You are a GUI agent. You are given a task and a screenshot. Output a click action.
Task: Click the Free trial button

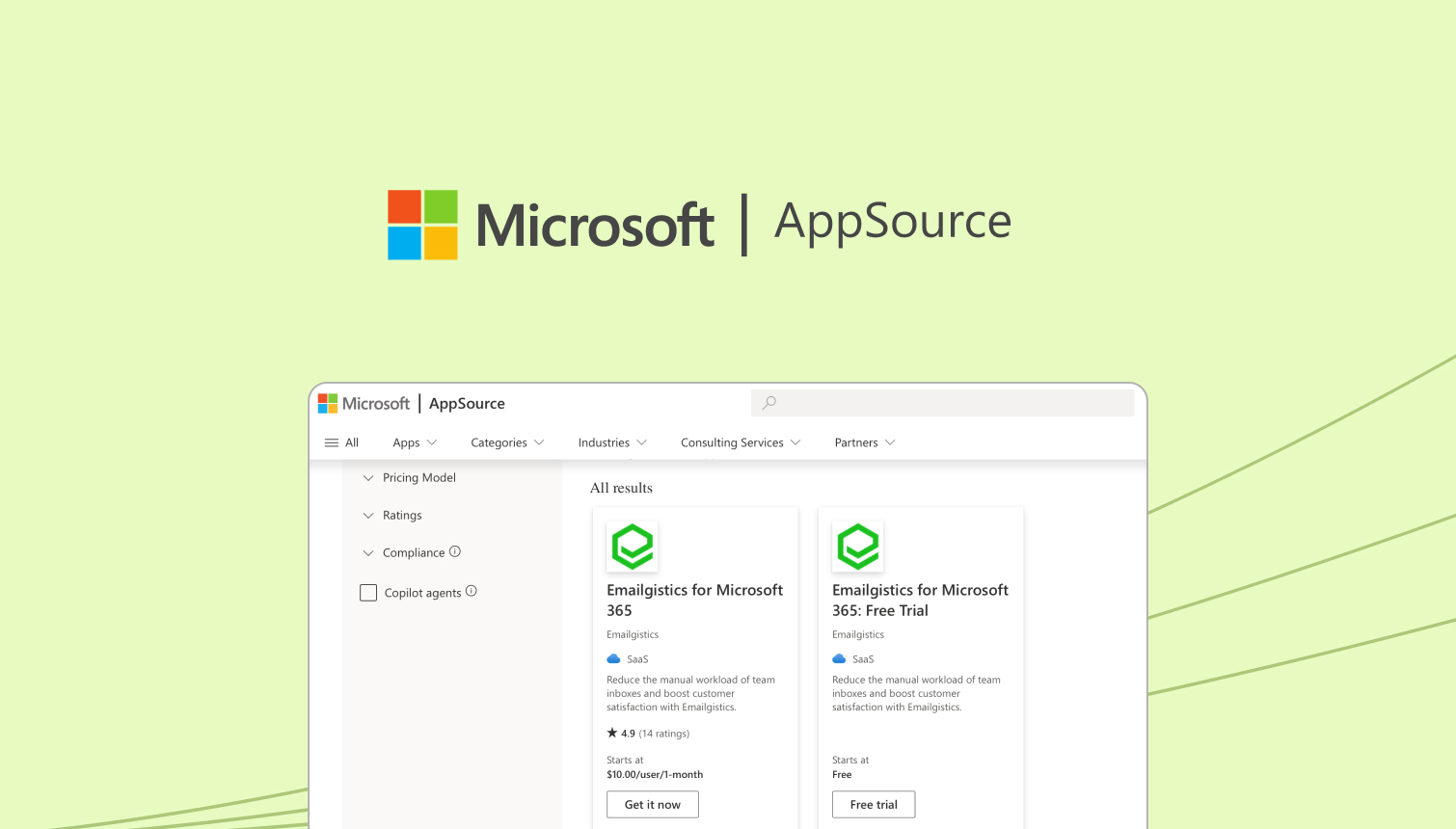point(874,804)
